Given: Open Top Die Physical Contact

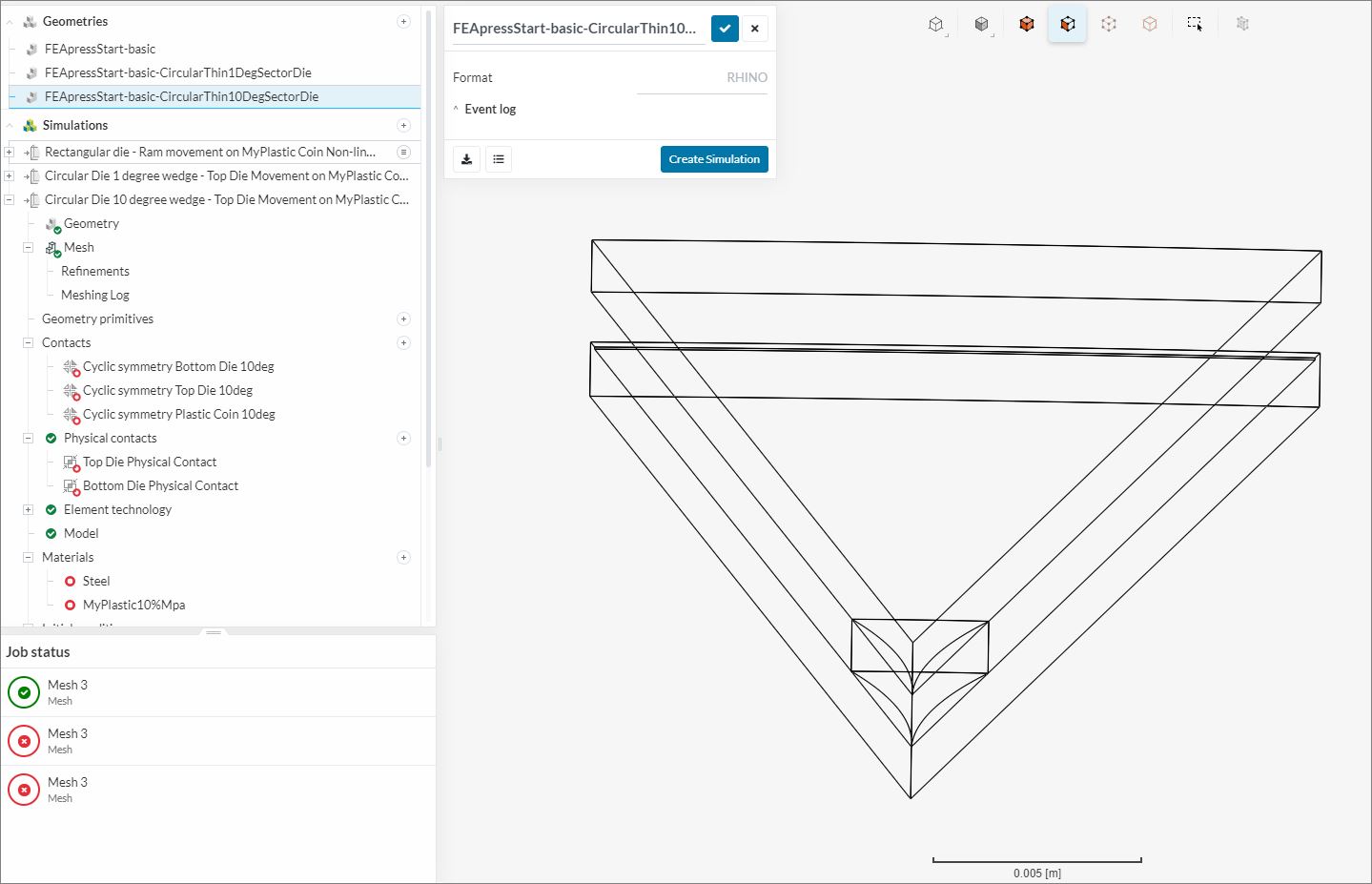Looking at the screenshot, I should tap(150, 462).
